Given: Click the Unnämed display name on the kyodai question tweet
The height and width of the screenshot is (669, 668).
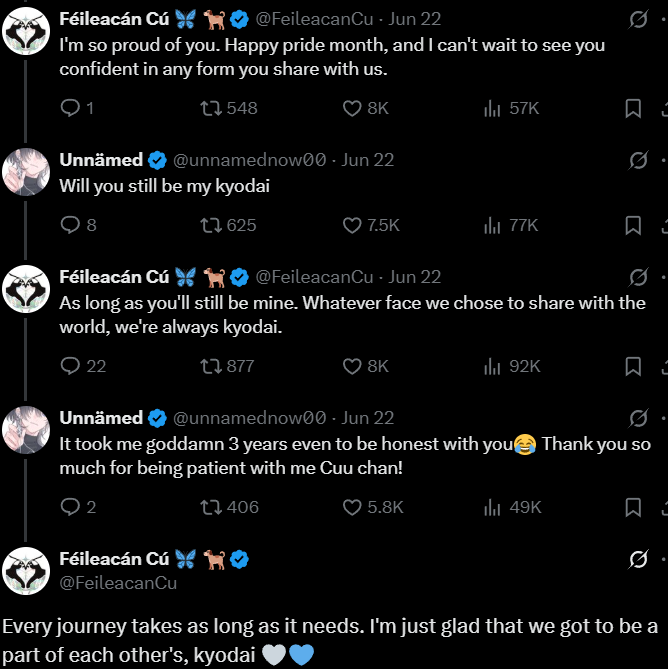Looking at the screenshot, I should coord(101,160).
